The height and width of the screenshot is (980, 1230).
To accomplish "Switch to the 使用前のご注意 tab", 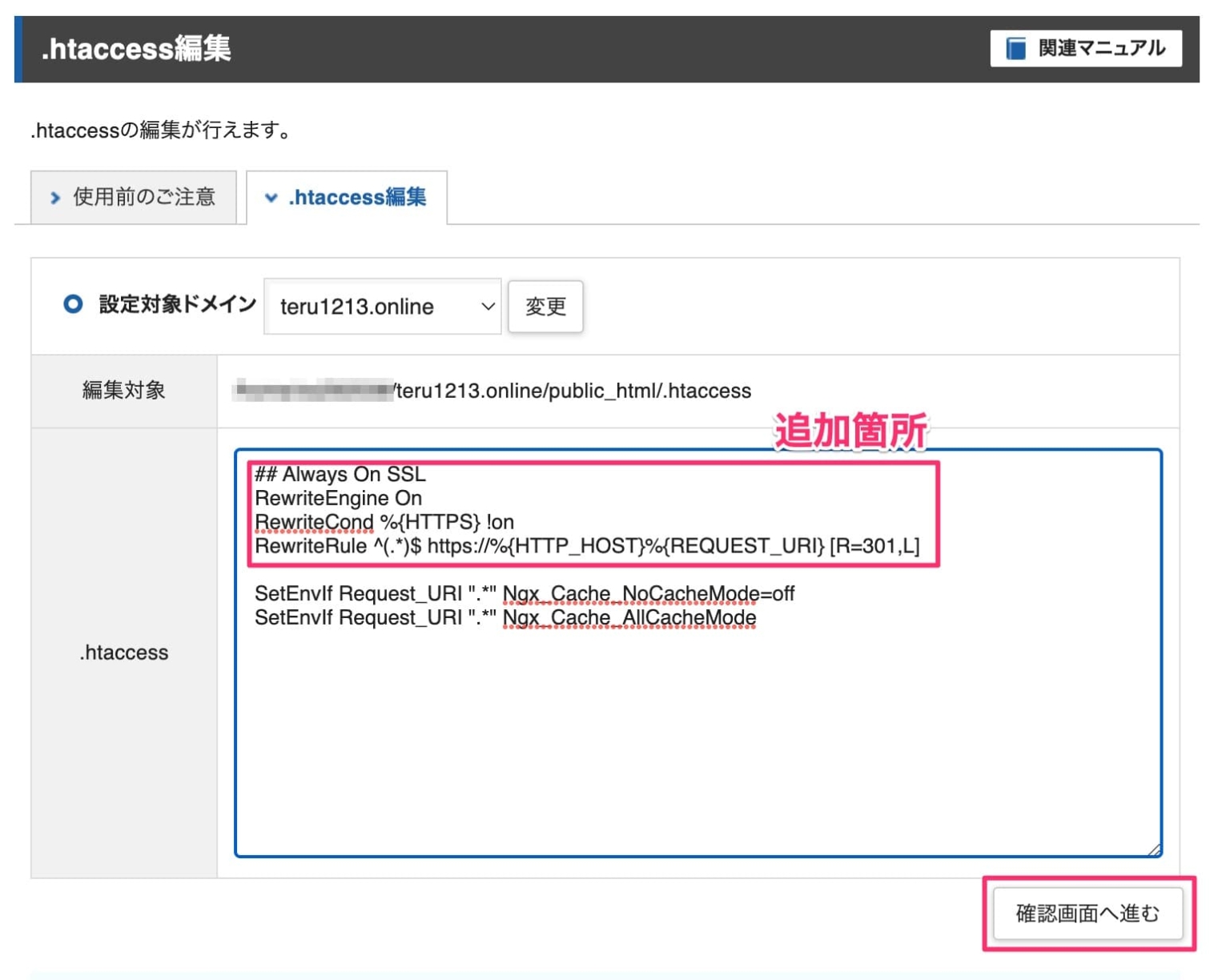I will pyautogui.click(x=133, y=197).
